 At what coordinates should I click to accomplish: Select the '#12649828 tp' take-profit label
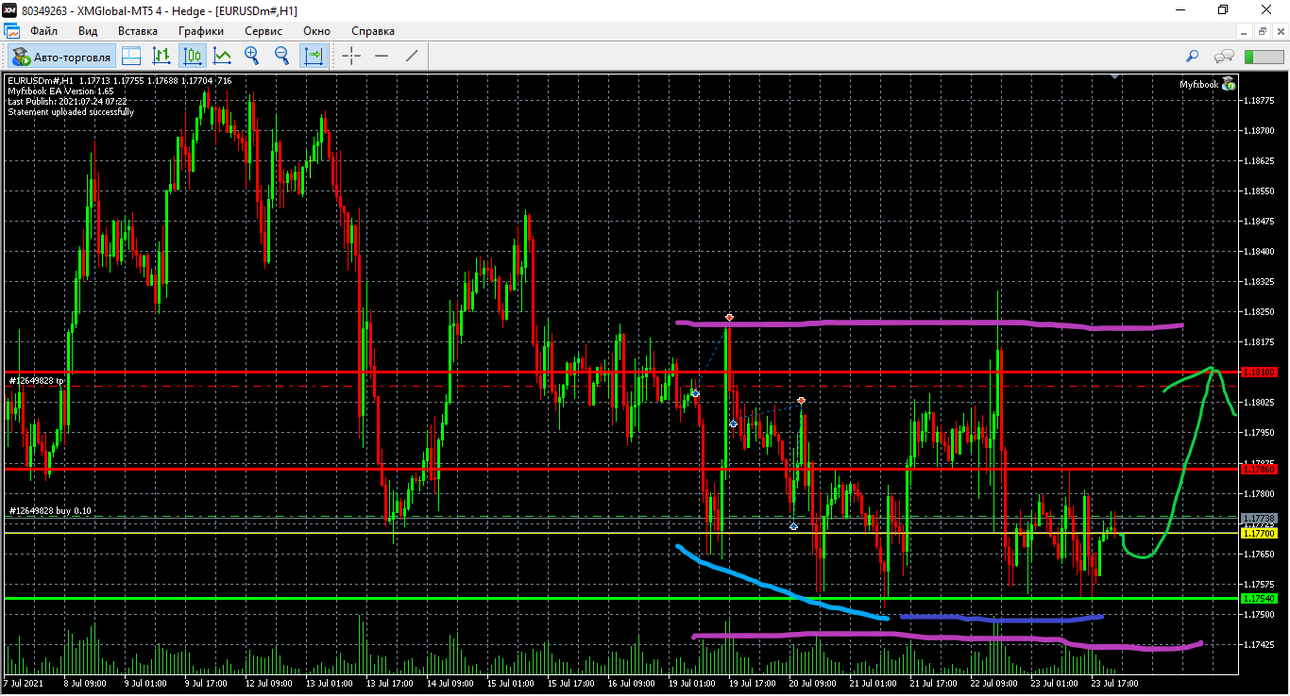coord(37,380)
